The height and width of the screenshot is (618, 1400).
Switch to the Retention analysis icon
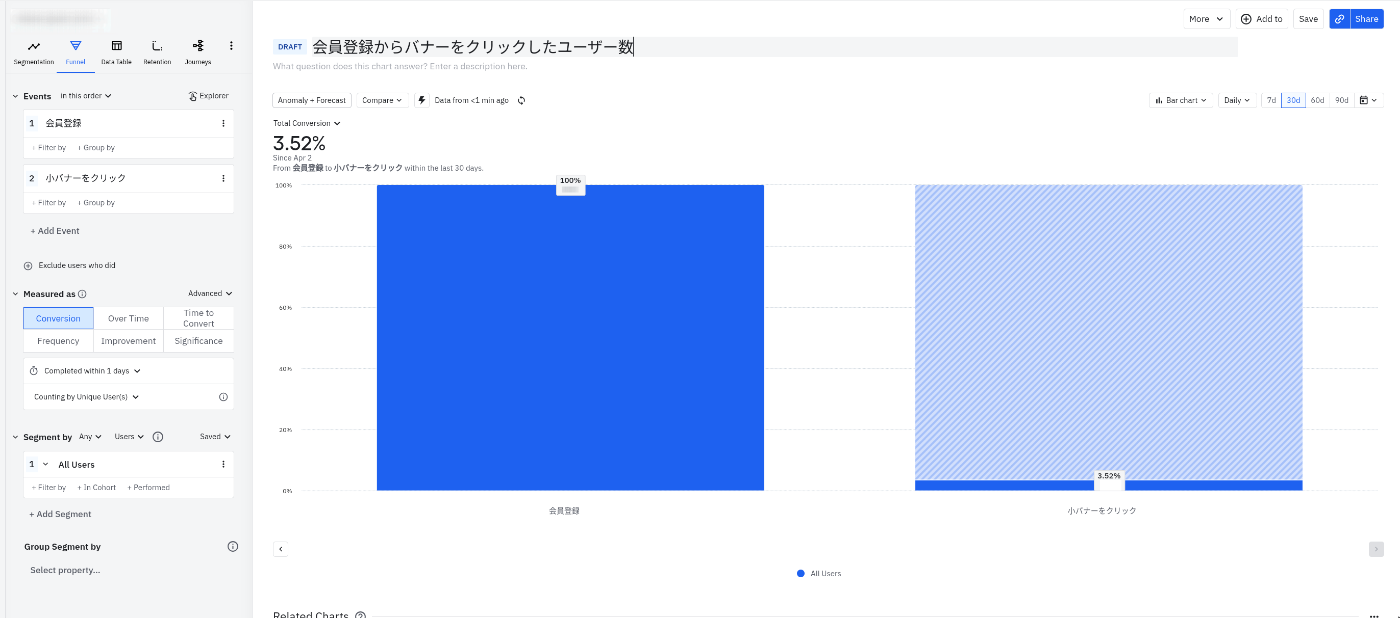156,47
